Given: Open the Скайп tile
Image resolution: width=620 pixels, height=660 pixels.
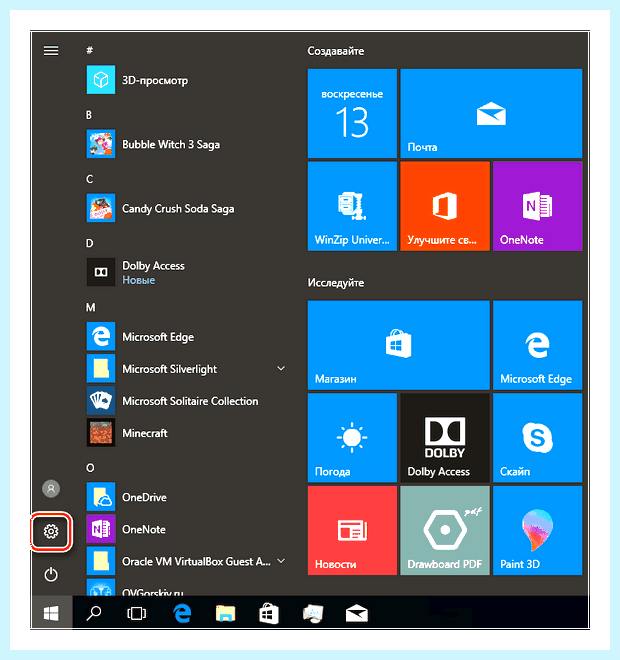Looking at the screenshot, I should coord(538,438).
